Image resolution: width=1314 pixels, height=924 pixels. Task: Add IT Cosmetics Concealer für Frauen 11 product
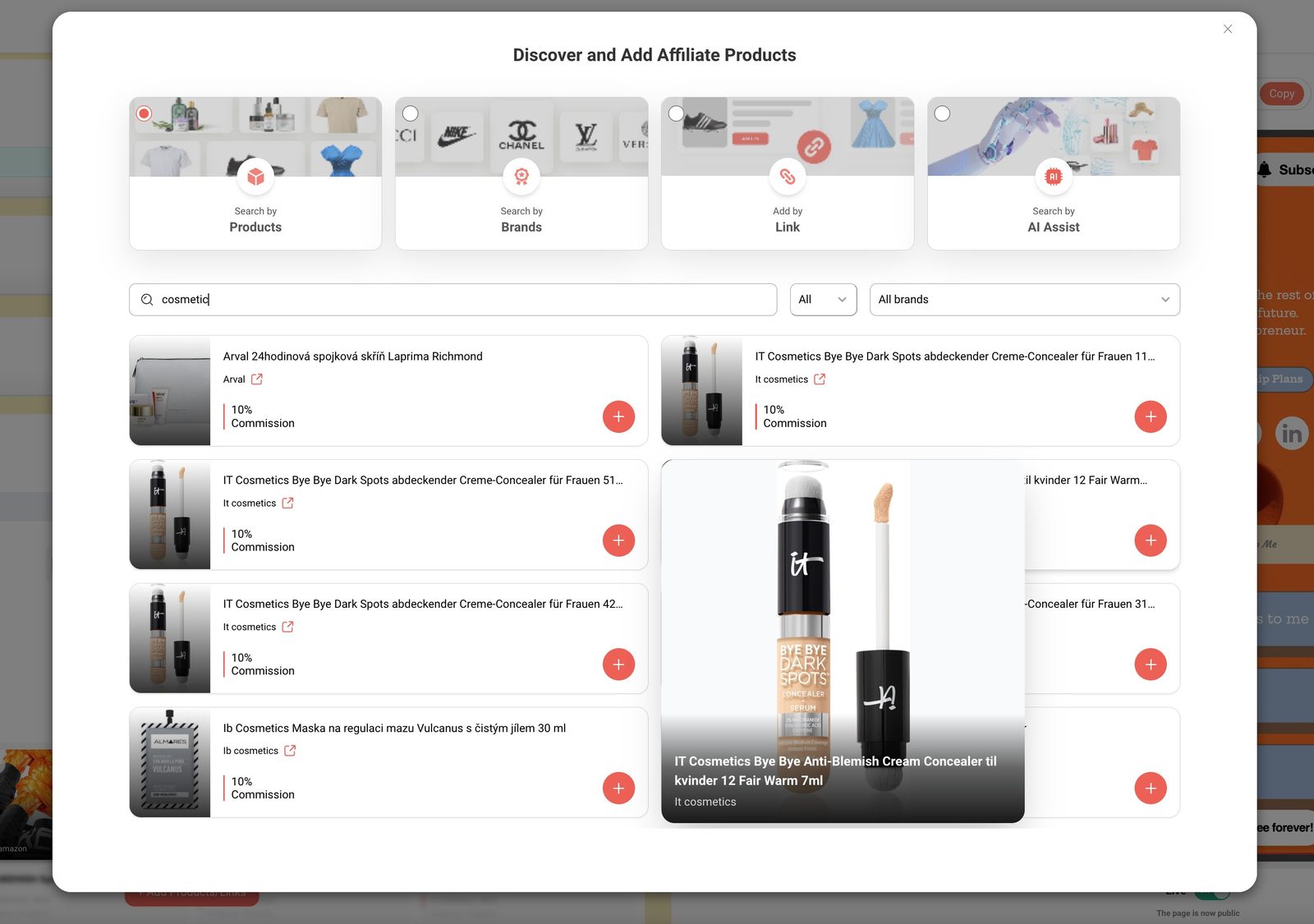coord(1151,416)
